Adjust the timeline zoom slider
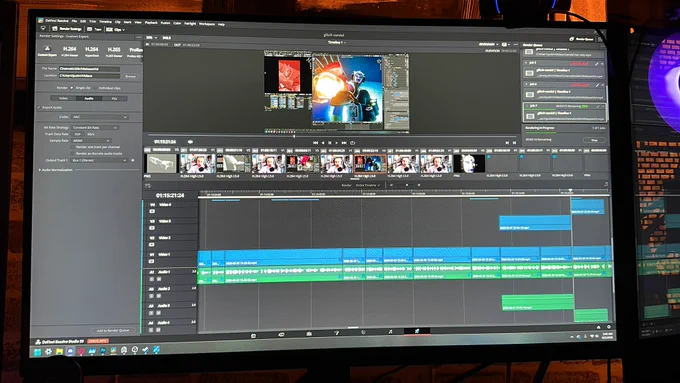 point(406,185)
